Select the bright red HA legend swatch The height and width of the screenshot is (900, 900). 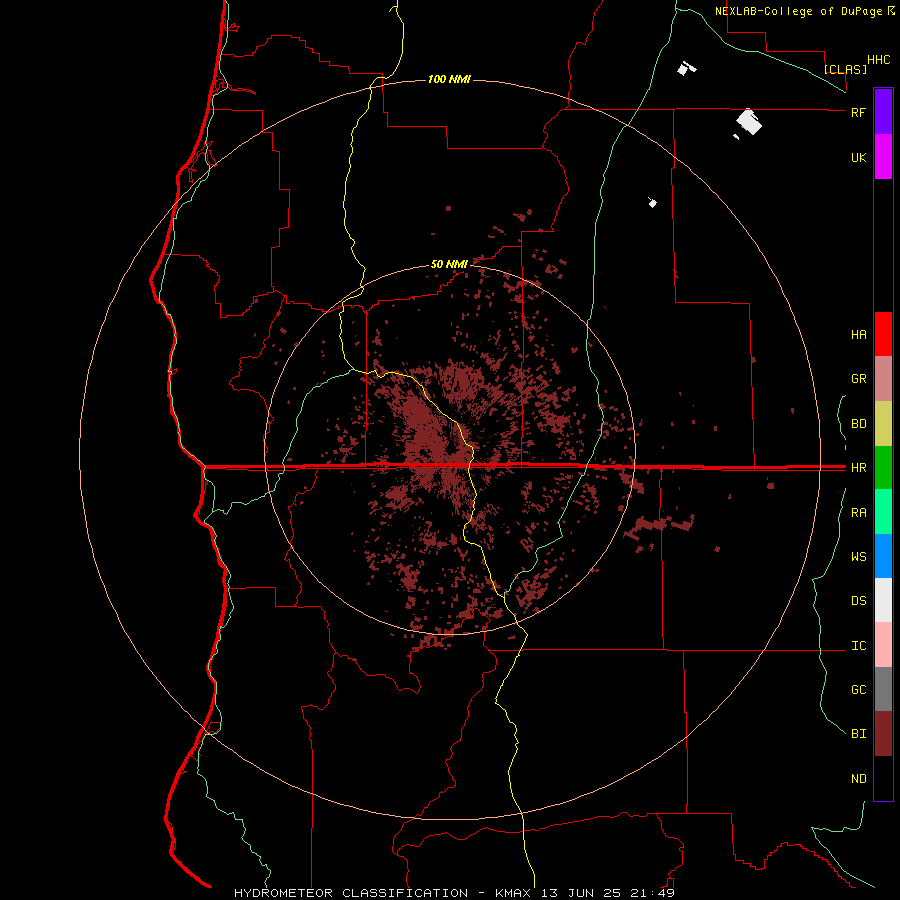(x=883, y=334)
